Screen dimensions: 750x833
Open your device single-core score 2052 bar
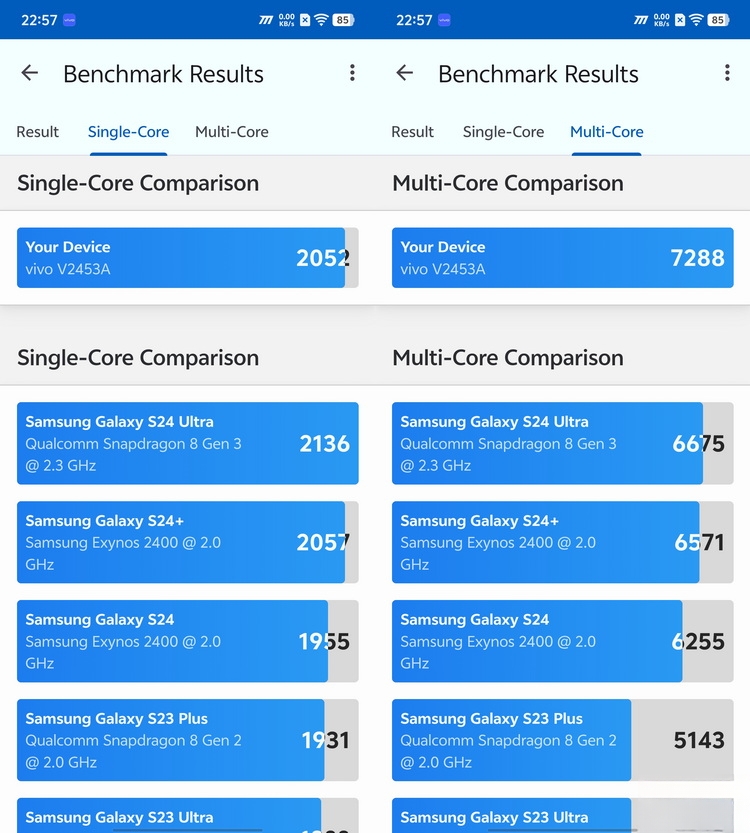coord(188,258)
